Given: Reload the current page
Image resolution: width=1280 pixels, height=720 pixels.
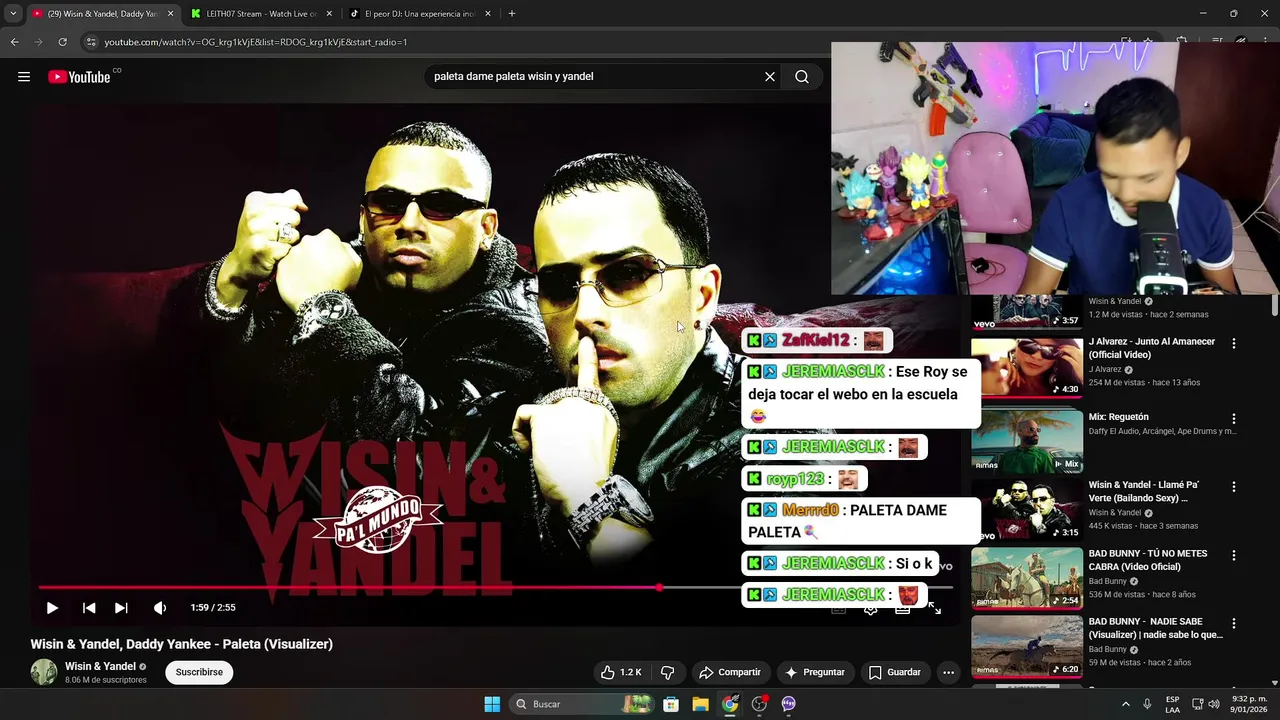Looking at the screenshot, I should point(62,42).
